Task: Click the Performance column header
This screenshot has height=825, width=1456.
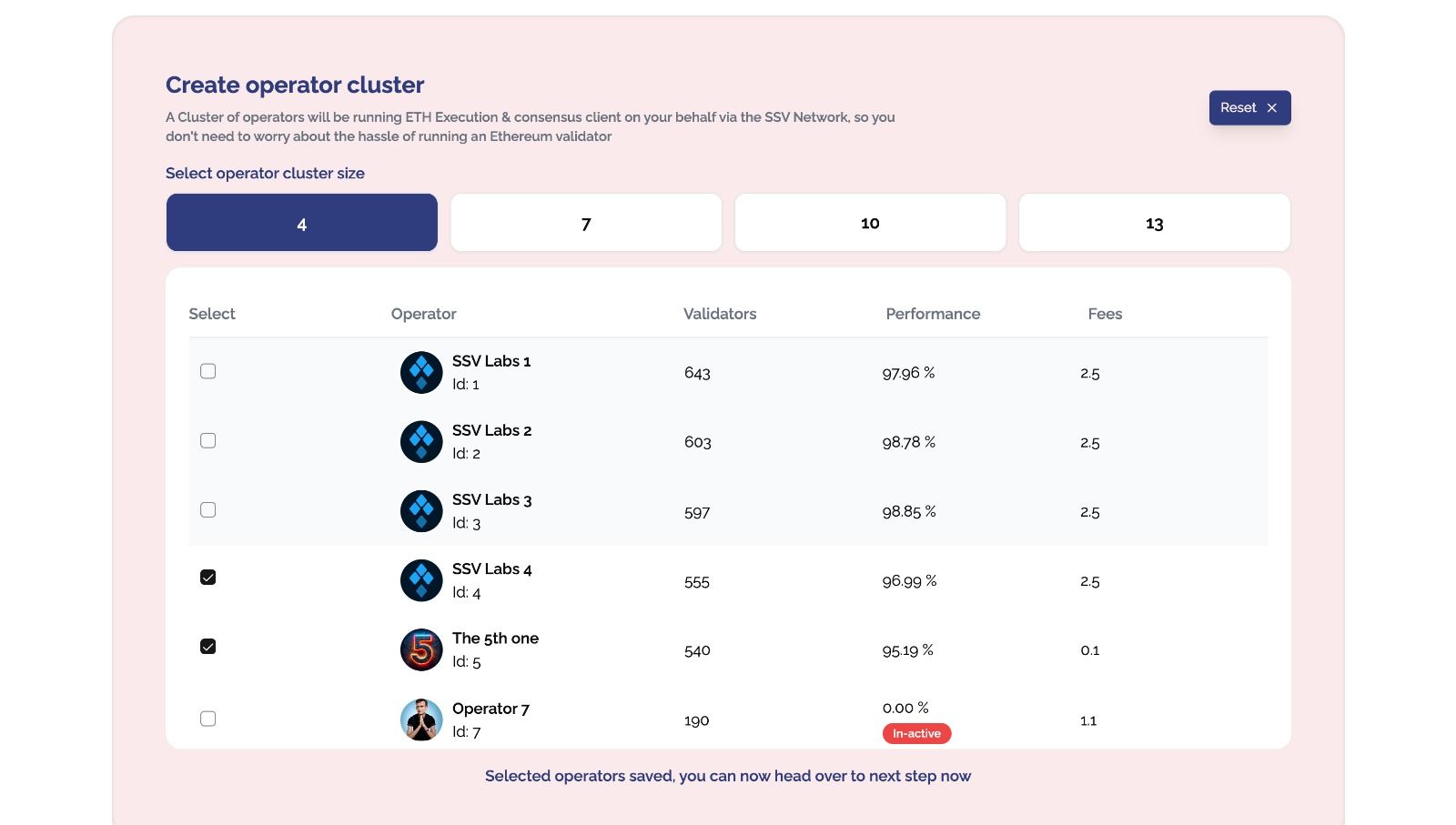Action: [x=933, y=314]
